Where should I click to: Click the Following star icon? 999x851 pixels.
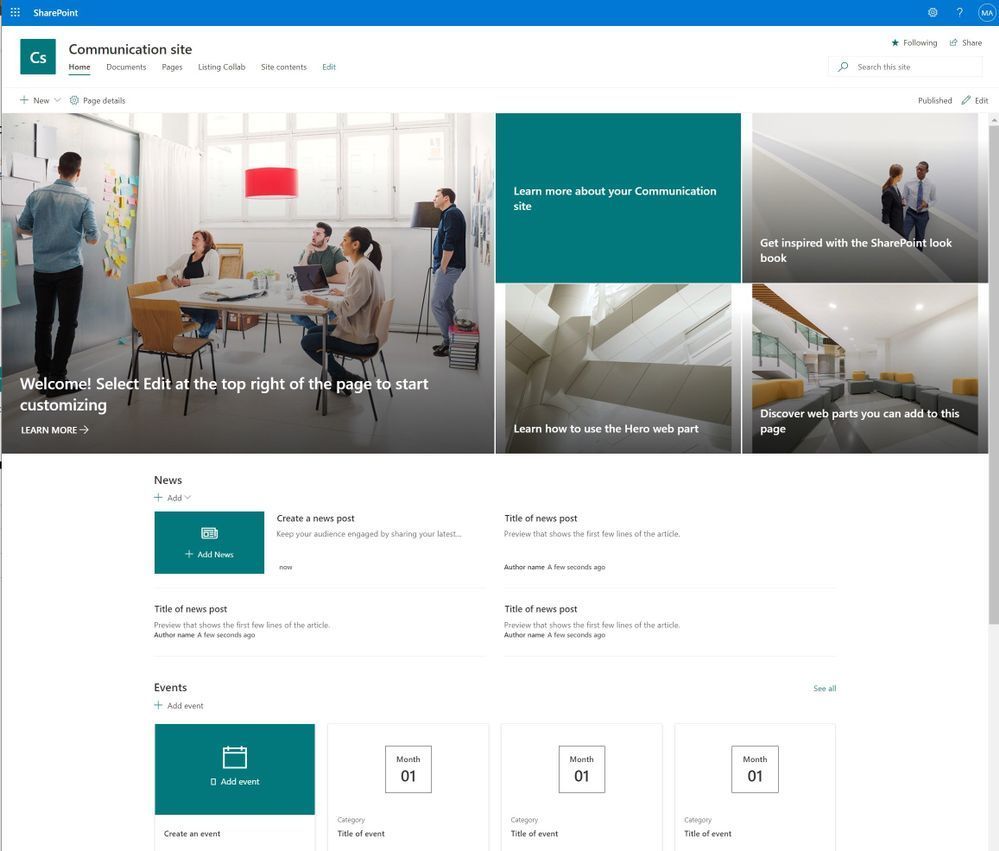pyautogui.click(x=895, y=43)
